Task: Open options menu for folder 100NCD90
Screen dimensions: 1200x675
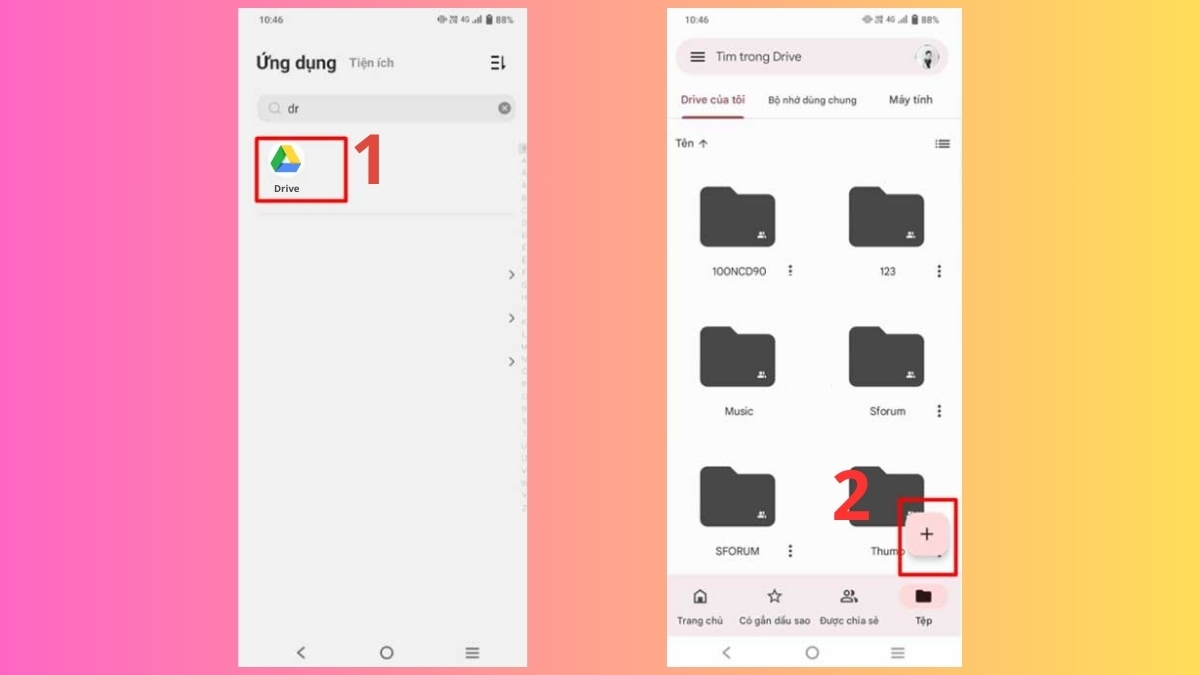Action: point(789,270)
